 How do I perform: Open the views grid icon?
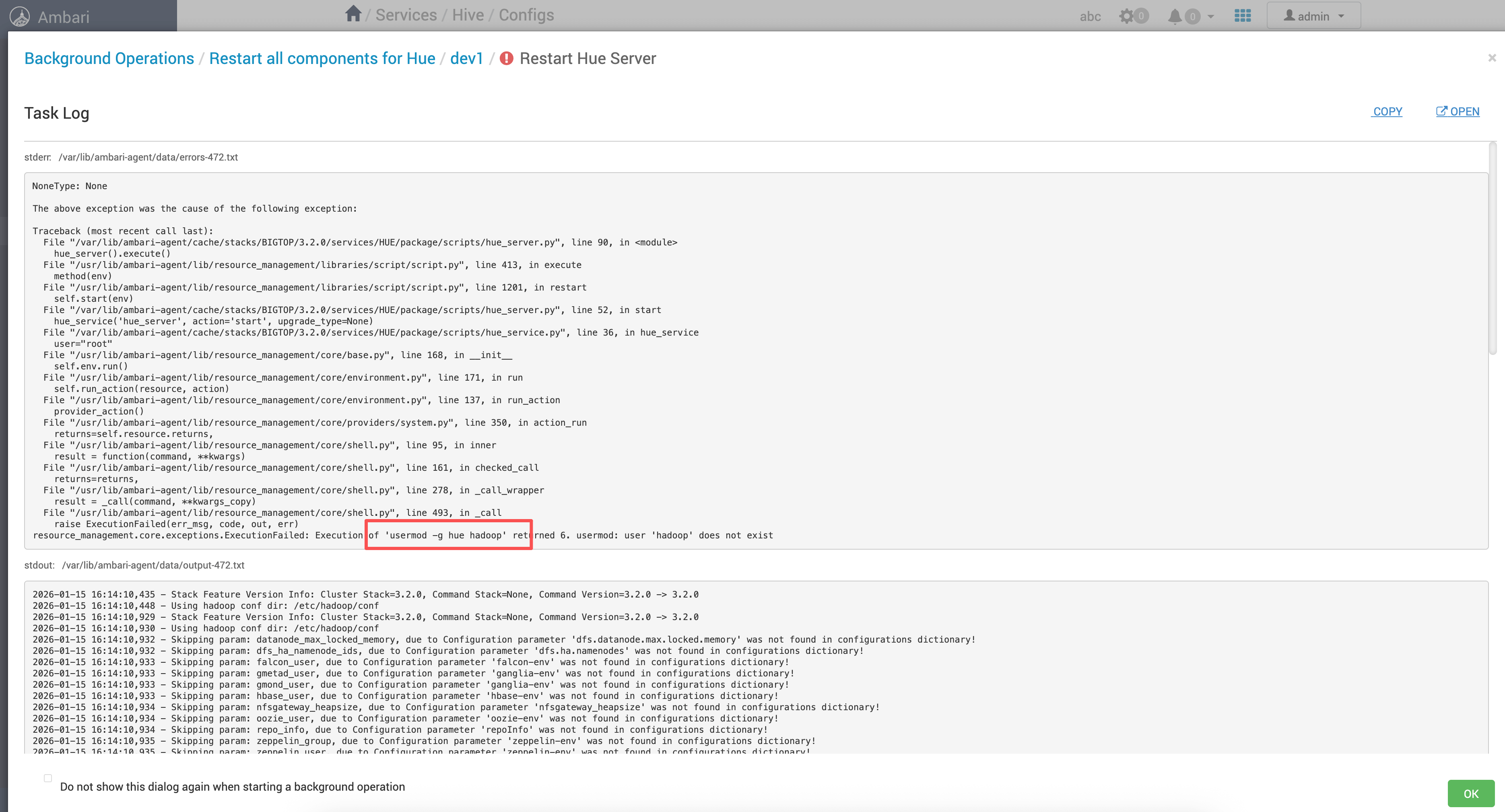click(1243, 16)
